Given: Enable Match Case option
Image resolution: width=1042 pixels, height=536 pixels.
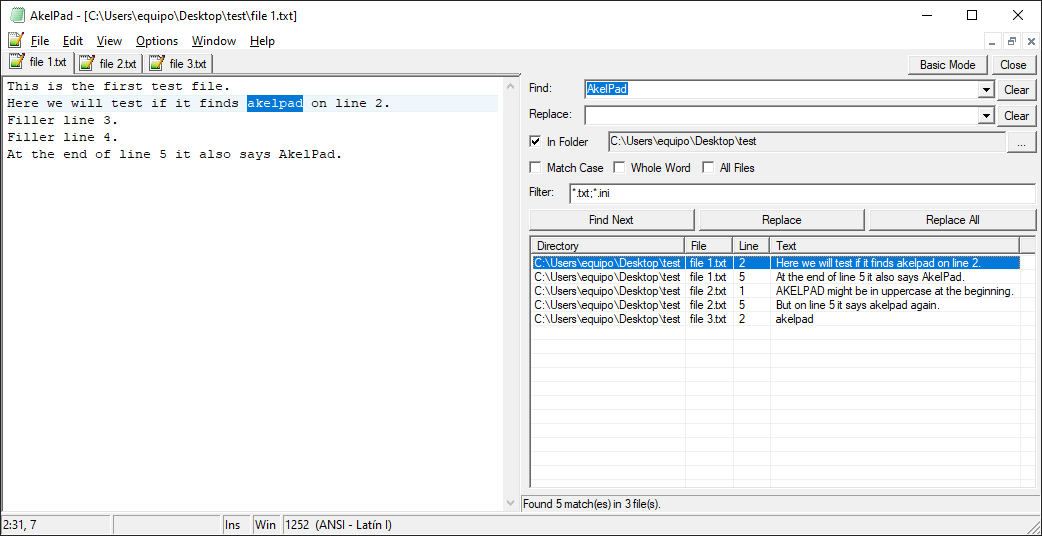Looking at the screenshot, I should point(535,167).
